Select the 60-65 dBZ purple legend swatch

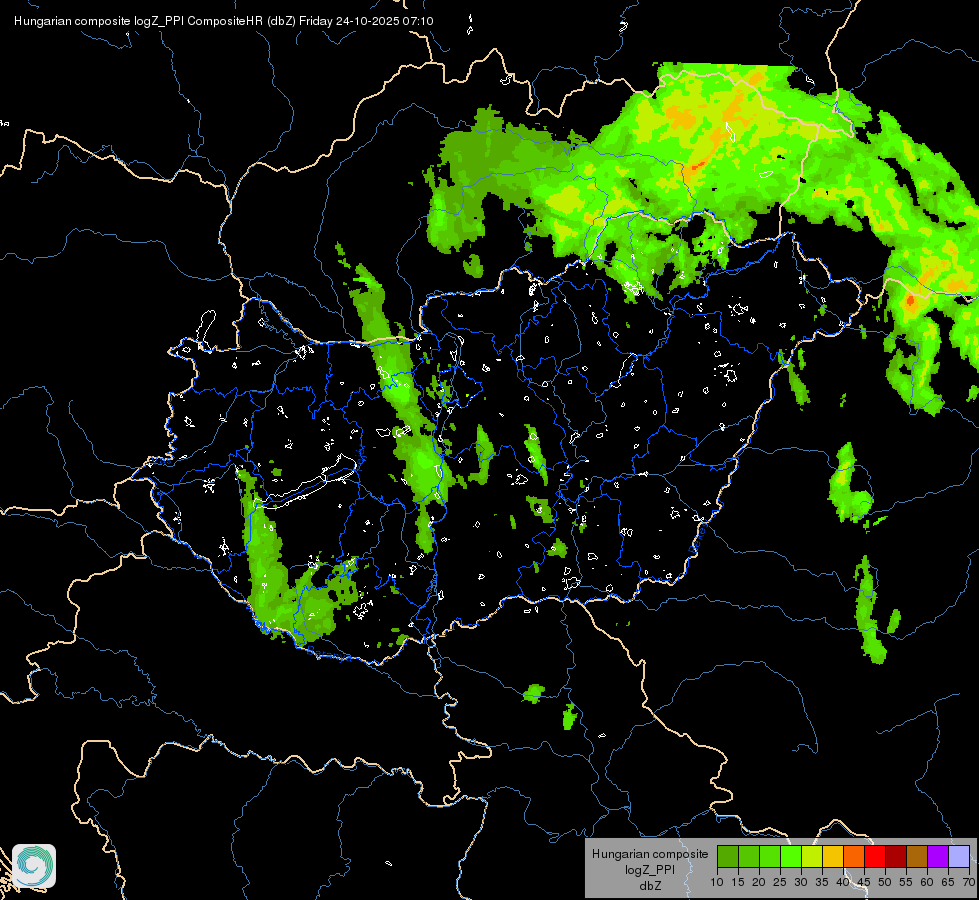(x=938, y=856)
